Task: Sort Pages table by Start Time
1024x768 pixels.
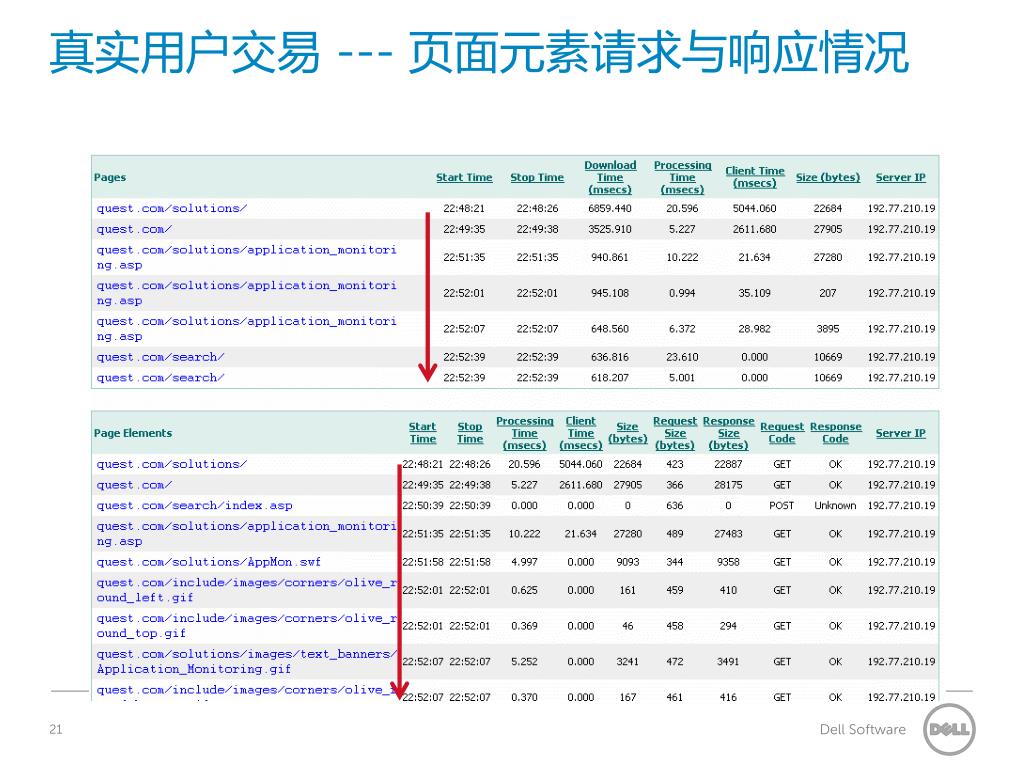Action: tap(464, 177)
